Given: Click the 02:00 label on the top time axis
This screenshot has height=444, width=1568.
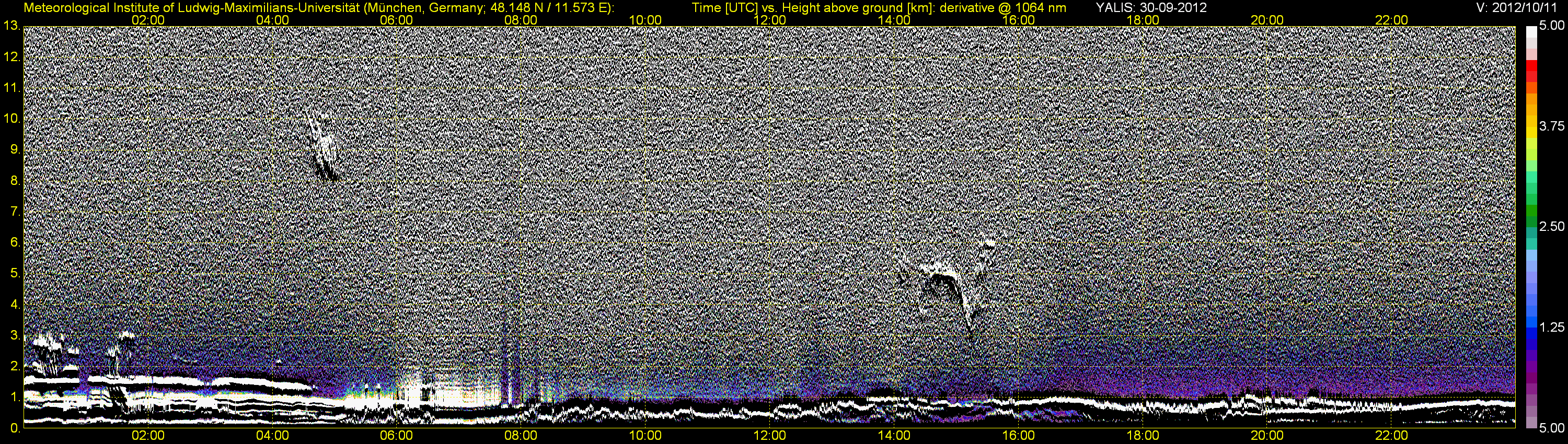Looking at the screenshot, I should tap(148, 20).
